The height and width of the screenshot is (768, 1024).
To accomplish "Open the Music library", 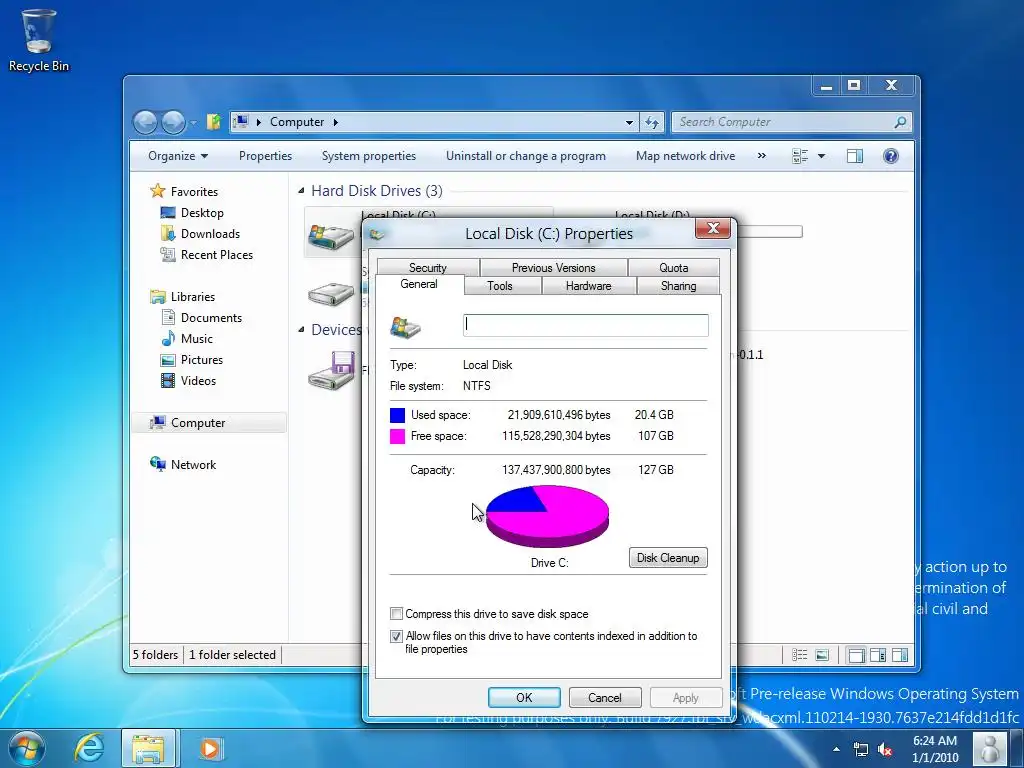I will click(197, 338).
